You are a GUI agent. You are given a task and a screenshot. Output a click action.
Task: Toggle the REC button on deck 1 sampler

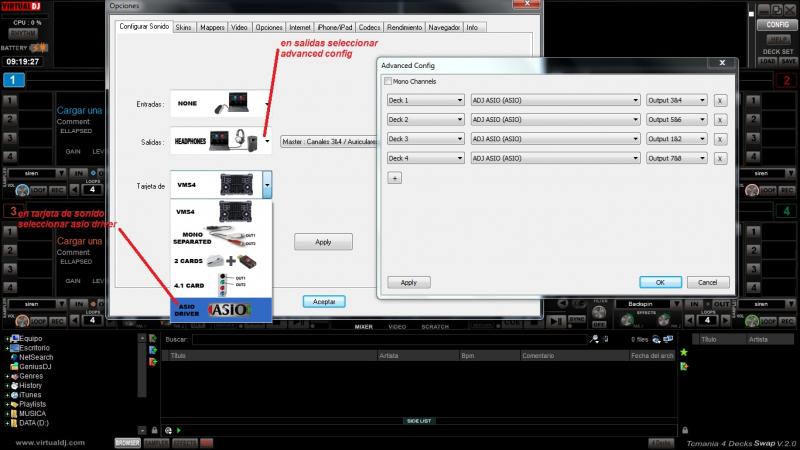57,190
